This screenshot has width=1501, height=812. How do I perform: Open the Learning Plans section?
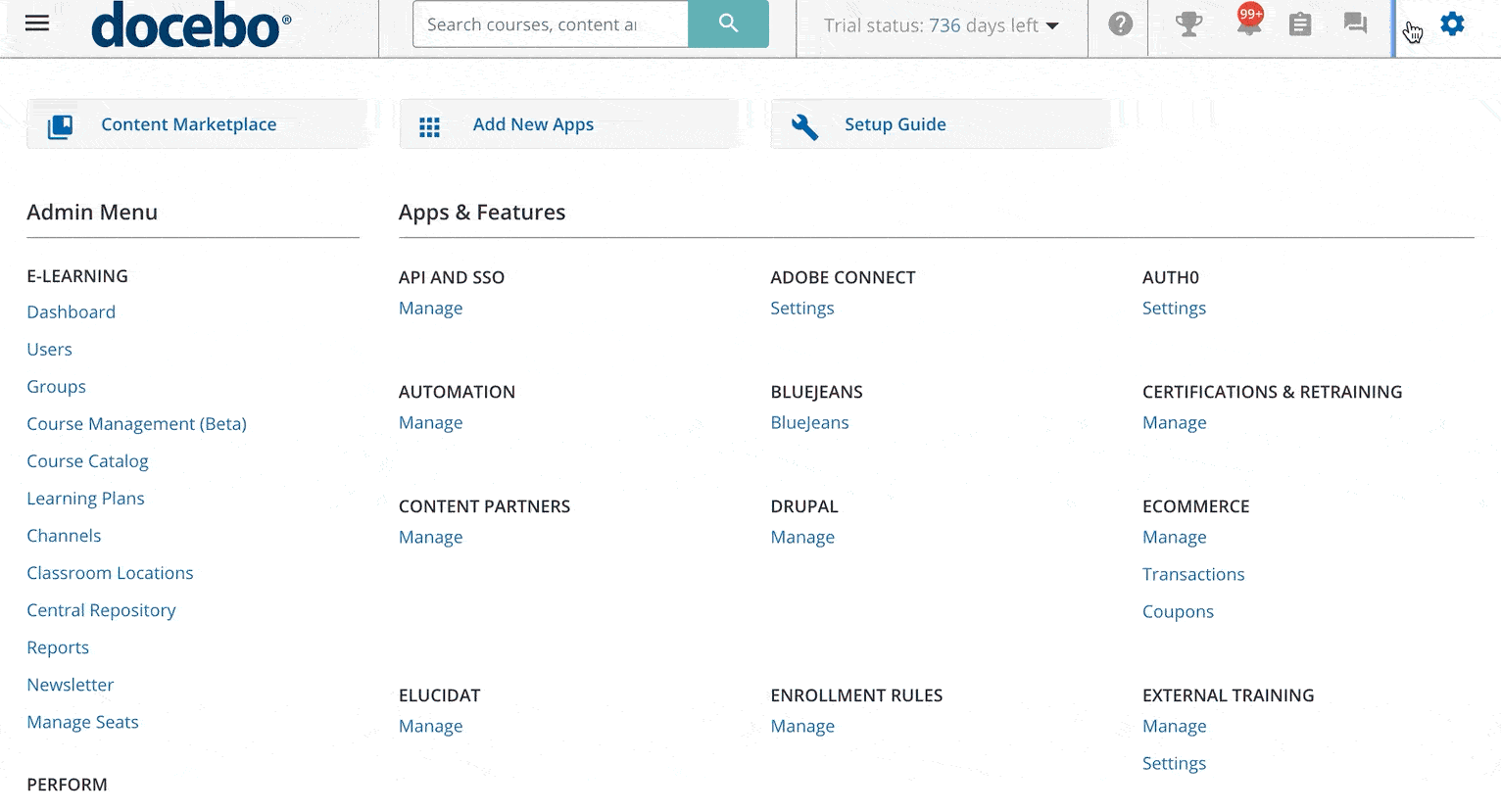tap(85, 498)
